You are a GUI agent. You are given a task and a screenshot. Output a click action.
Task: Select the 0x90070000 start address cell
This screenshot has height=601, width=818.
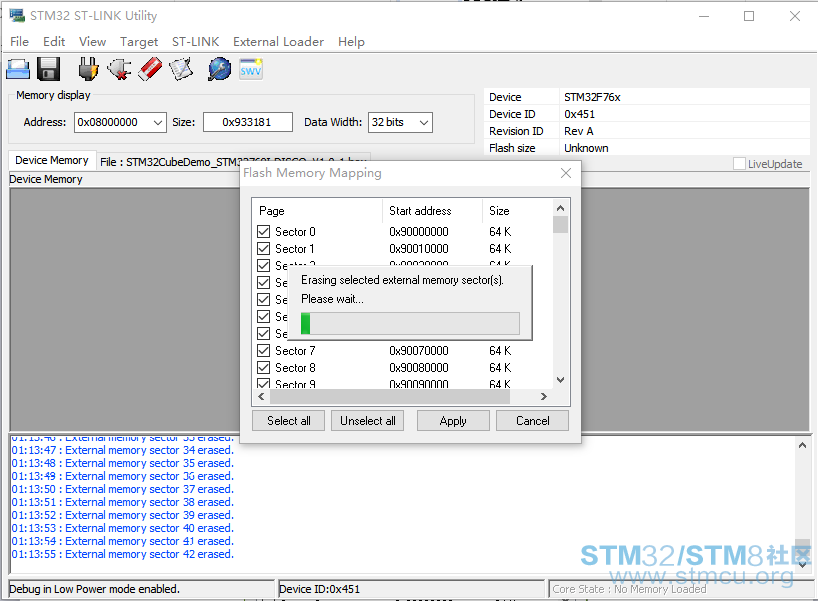(419, 351)
